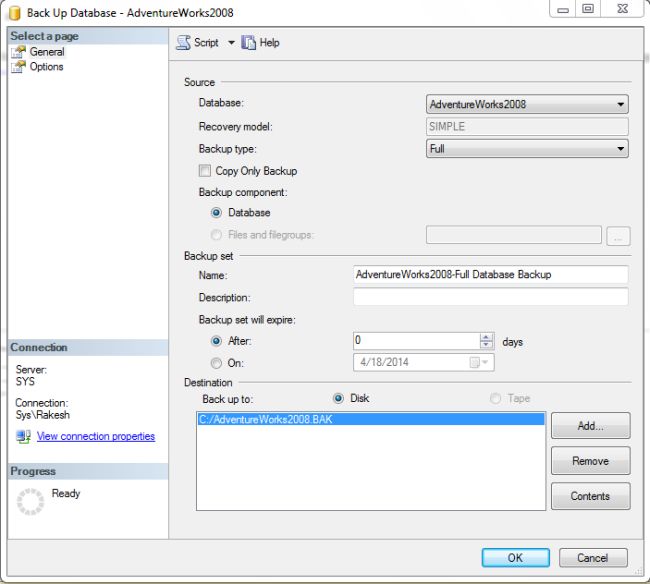The height and width of the screenshot is (584, 650).
Task: Choose Disk as backup destination
Action: click(338, 398)
